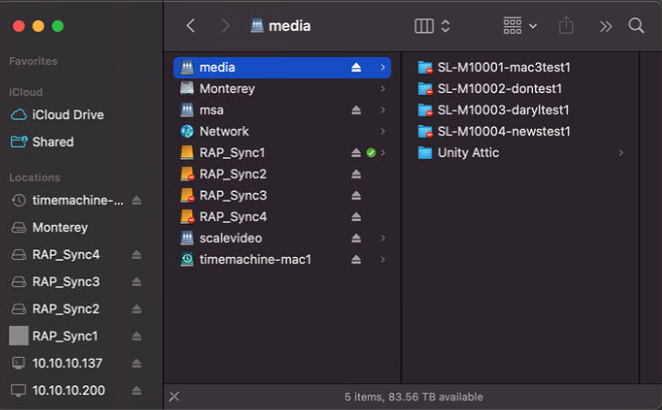
Task: Select RAP_Sync2 in the sidebar
Action: coord(55,309)
